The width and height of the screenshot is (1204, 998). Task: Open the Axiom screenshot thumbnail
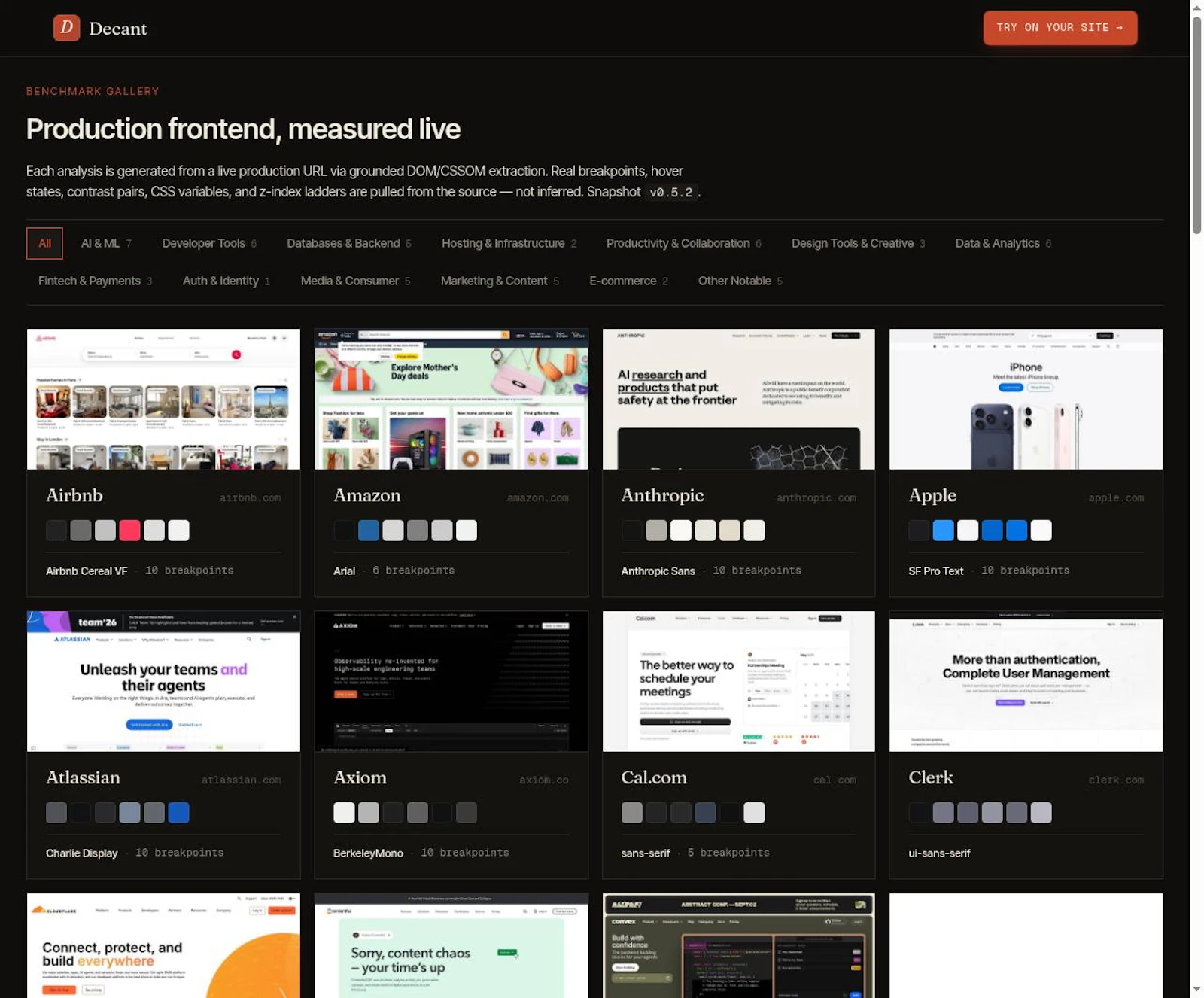[x=451, y=681]
